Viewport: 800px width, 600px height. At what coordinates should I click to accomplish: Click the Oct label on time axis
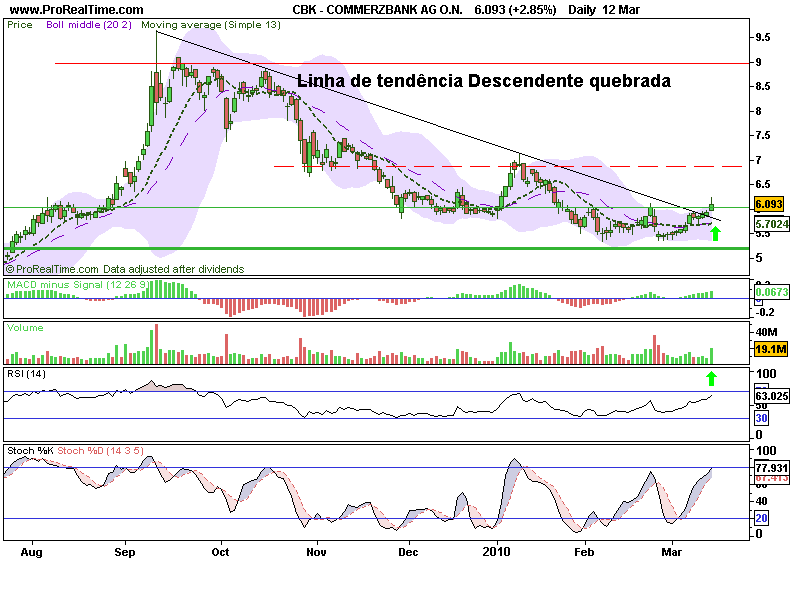(220, 552)
